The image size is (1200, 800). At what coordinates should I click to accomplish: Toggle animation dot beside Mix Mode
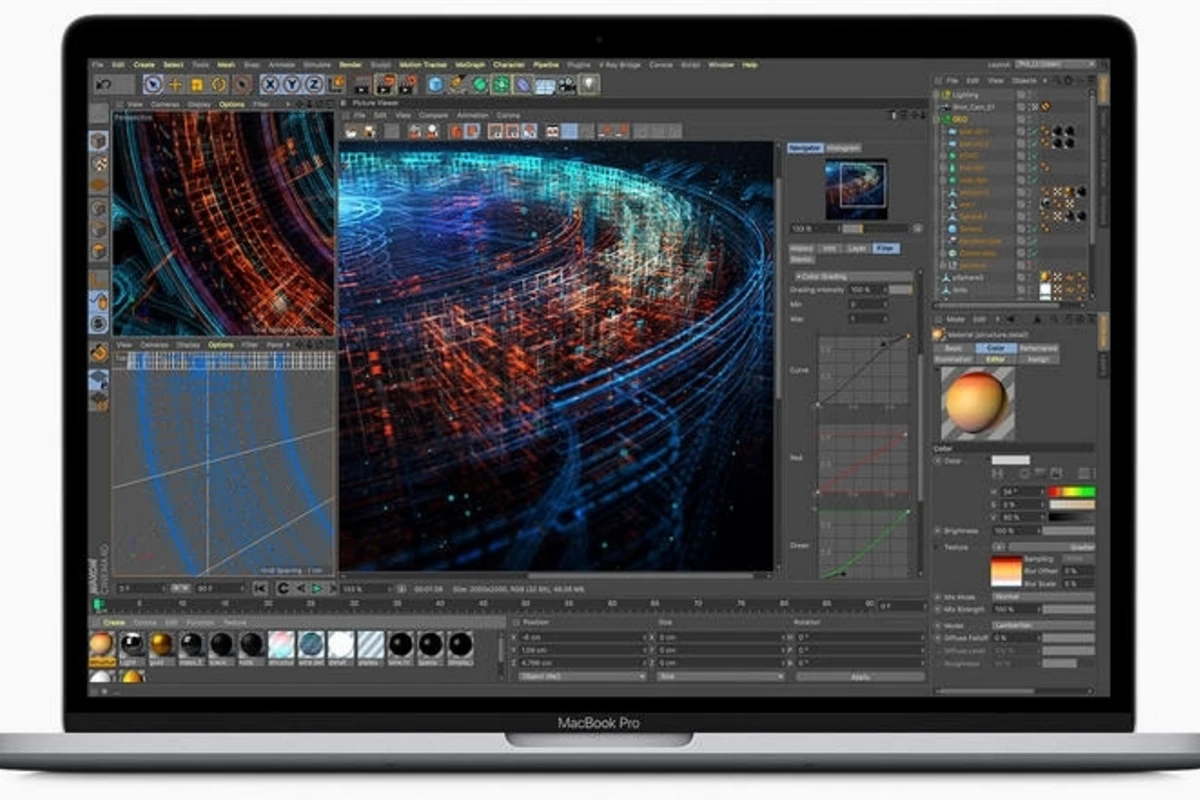[x=938, y=596]
